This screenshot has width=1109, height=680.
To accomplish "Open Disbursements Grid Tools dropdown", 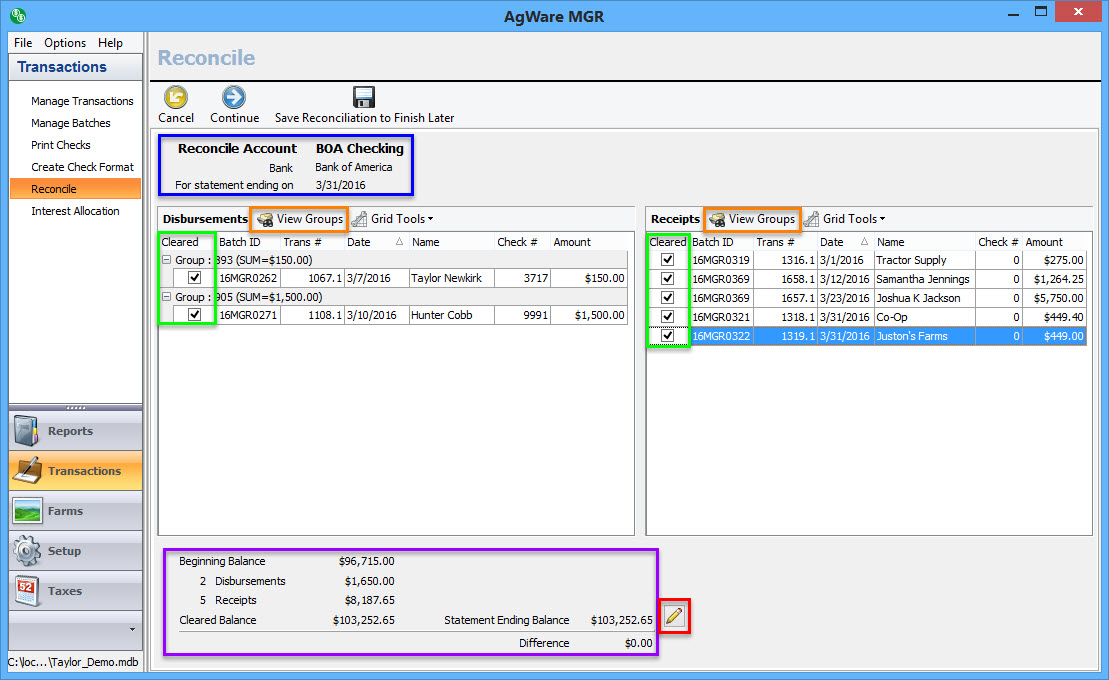I will point(394,219).
